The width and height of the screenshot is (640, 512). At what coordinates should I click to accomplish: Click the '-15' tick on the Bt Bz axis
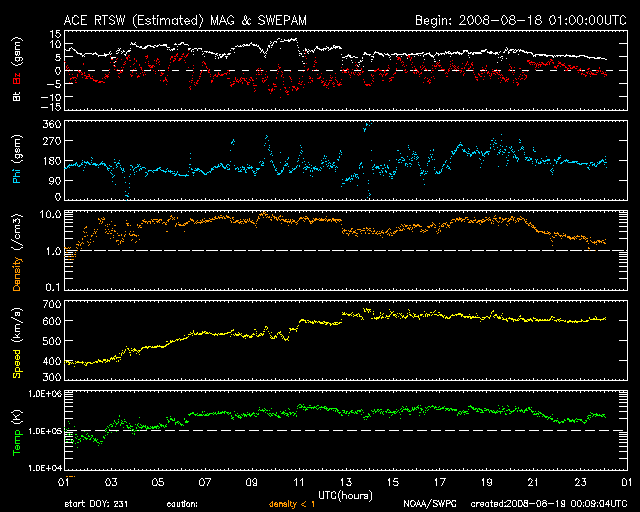51,107
